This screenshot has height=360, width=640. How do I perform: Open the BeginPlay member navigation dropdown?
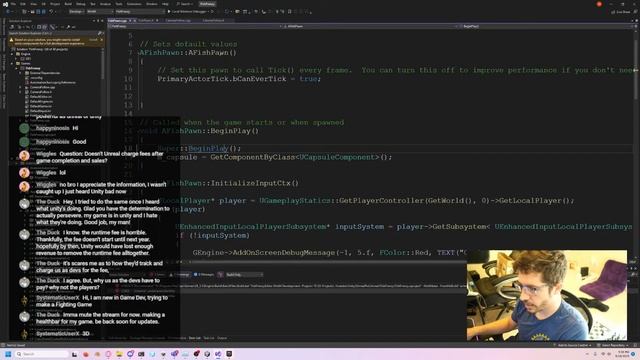[546, 26]
